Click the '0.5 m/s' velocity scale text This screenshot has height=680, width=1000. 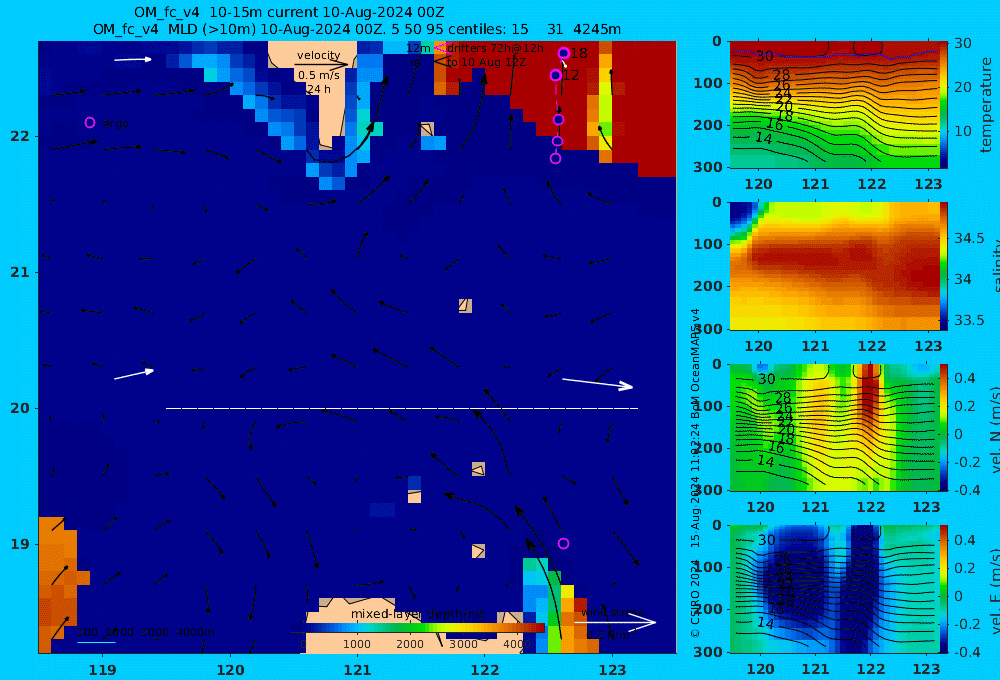click(x=319, y=75)
